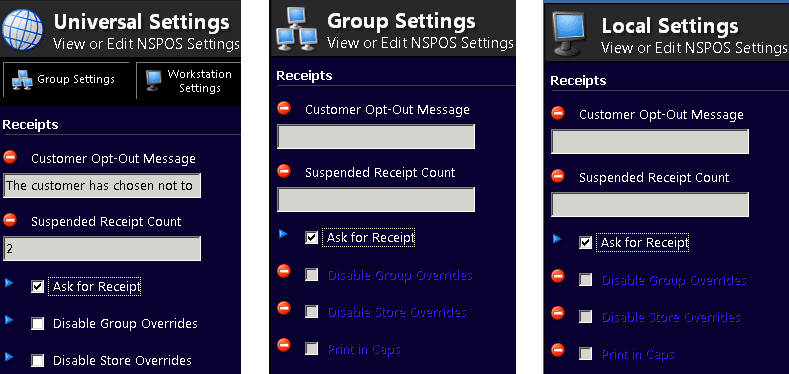789x374 pixels.
Task: Toggle Ask for Receipt checkbox in Group Settings
Action: point(311,238)
